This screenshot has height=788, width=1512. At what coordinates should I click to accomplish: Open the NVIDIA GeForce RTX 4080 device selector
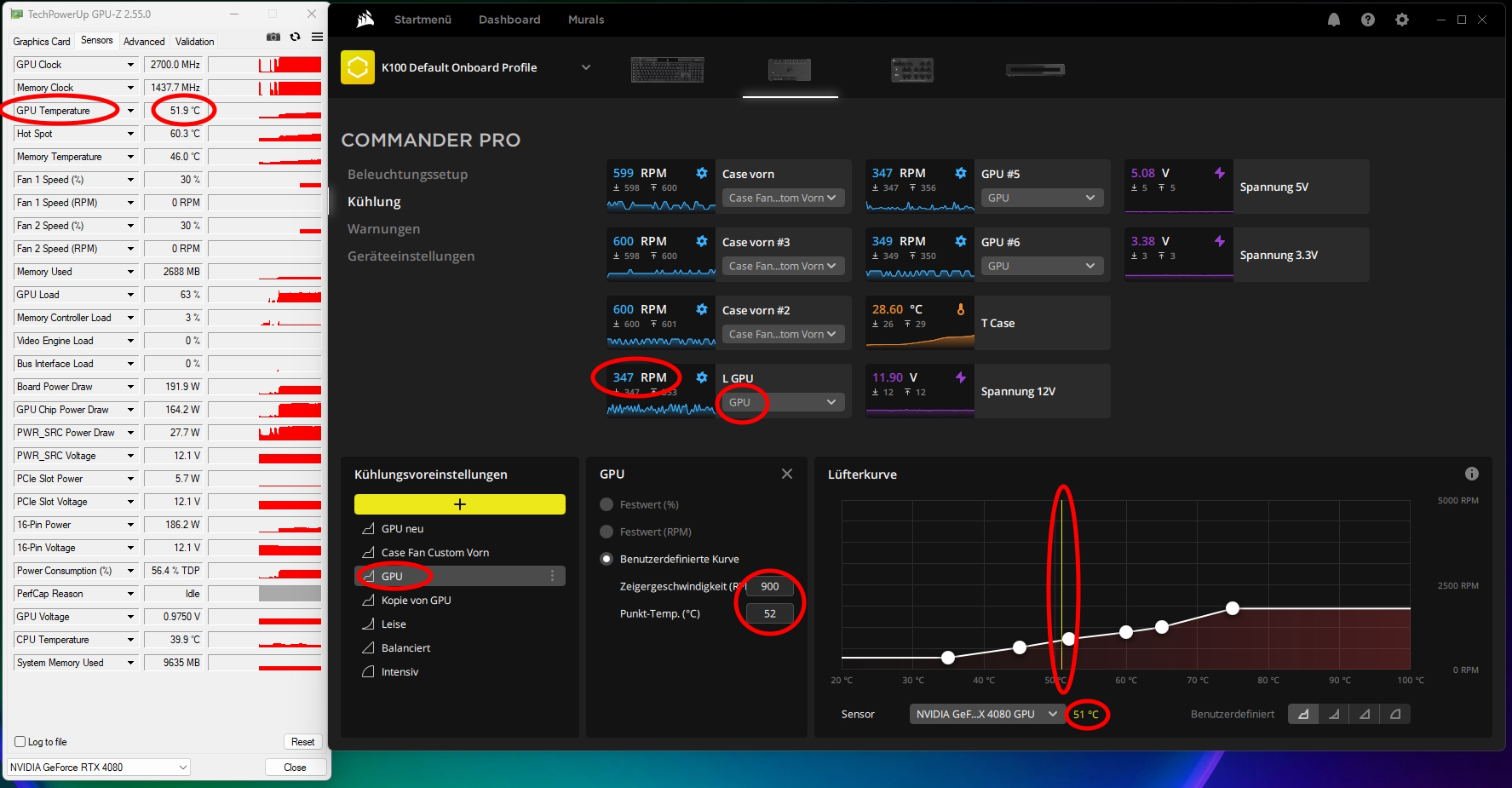pyautogui.click(x=99, y=768)
